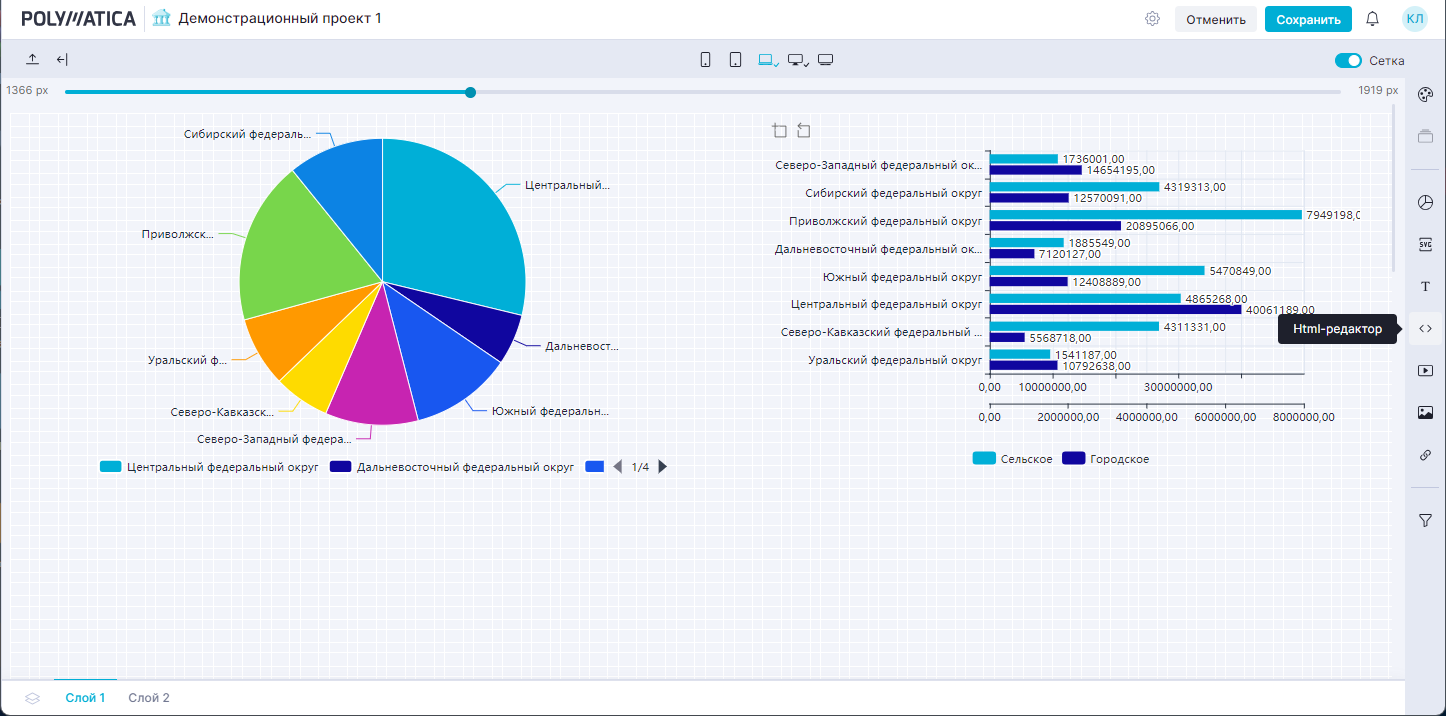Click the HTML editor code icon
Screen dimensions: 1446x716
tap(1426, 329)
